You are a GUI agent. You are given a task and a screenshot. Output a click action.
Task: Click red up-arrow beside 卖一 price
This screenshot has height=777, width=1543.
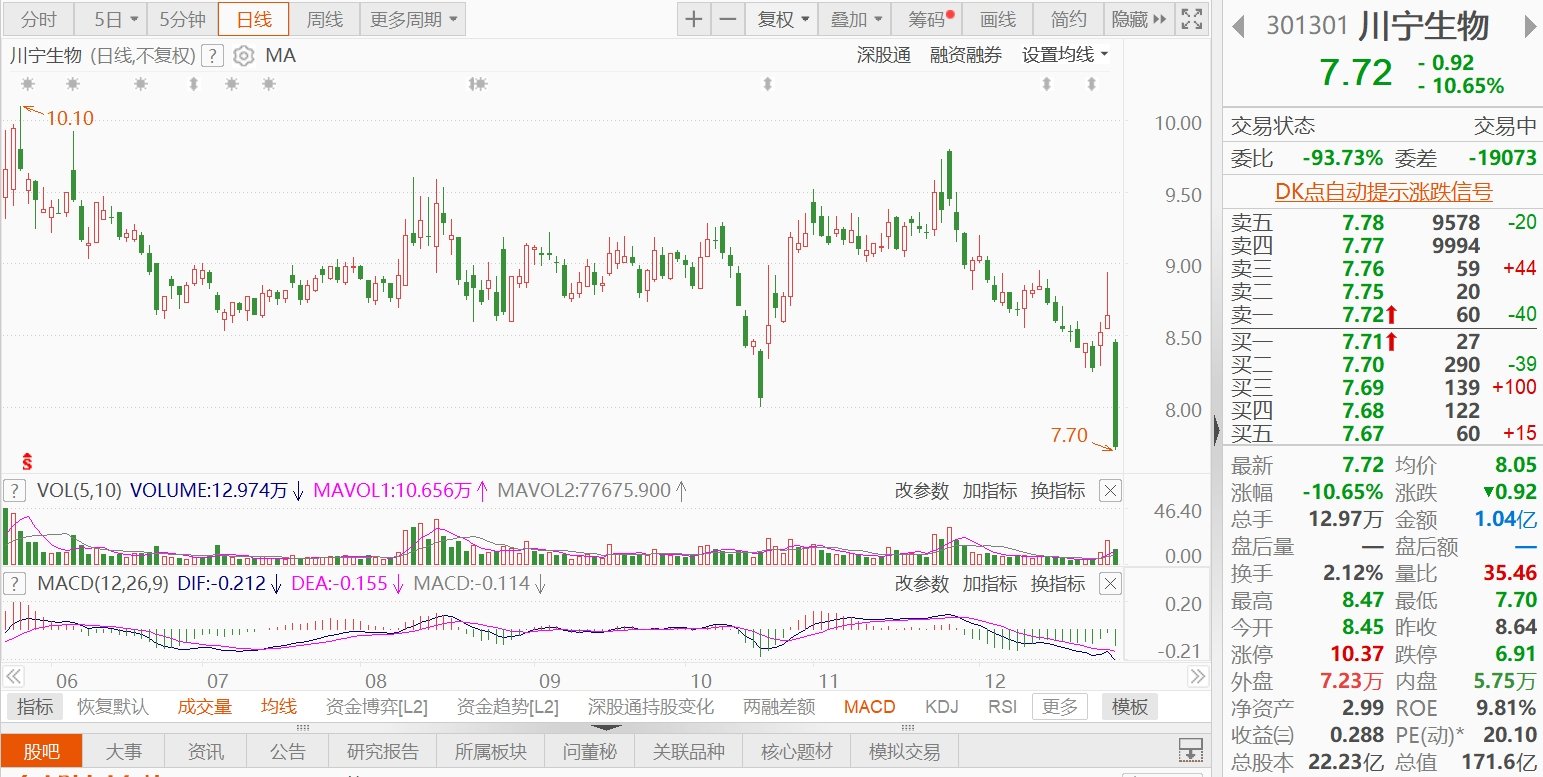point(1391,316)
